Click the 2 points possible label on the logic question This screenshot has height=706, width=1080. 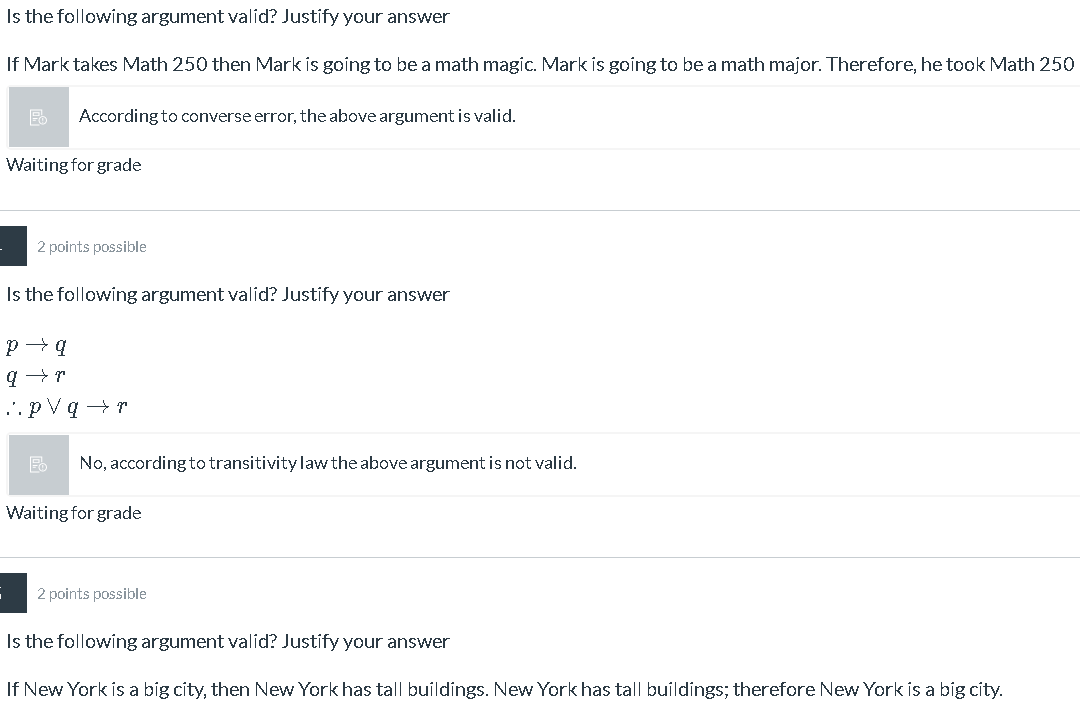tap(91, 246)
